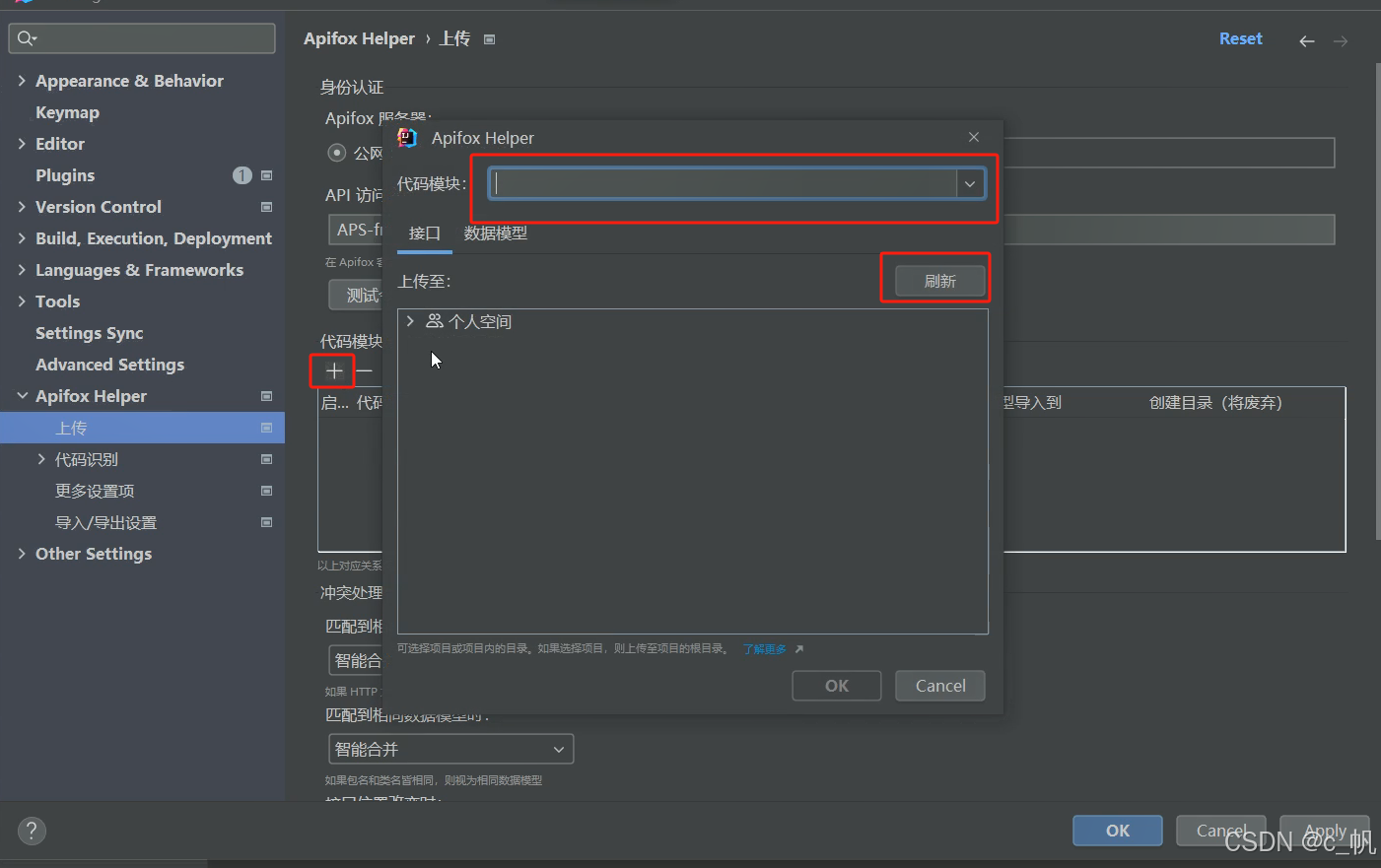Expand Build, Execution, Deployment section
1381x868 pixels.
coord(22,238)
